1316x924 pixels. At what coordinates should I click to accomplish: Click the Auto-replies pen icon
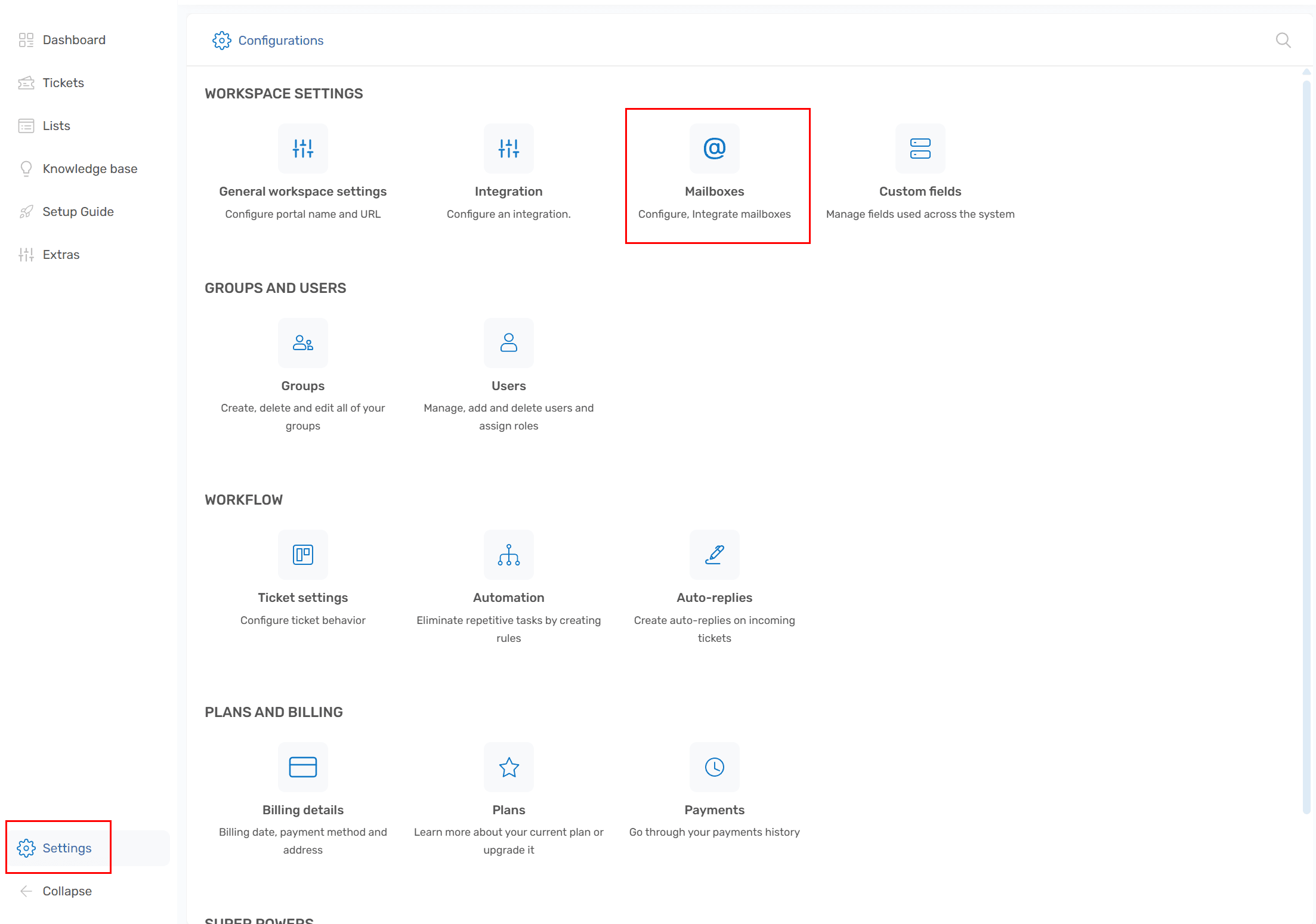pos(714,555)
